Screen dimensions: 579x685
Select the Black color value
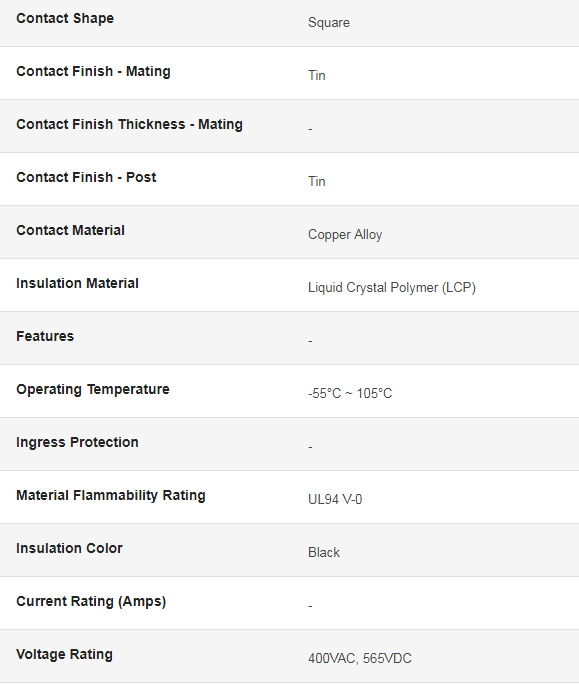324,553
